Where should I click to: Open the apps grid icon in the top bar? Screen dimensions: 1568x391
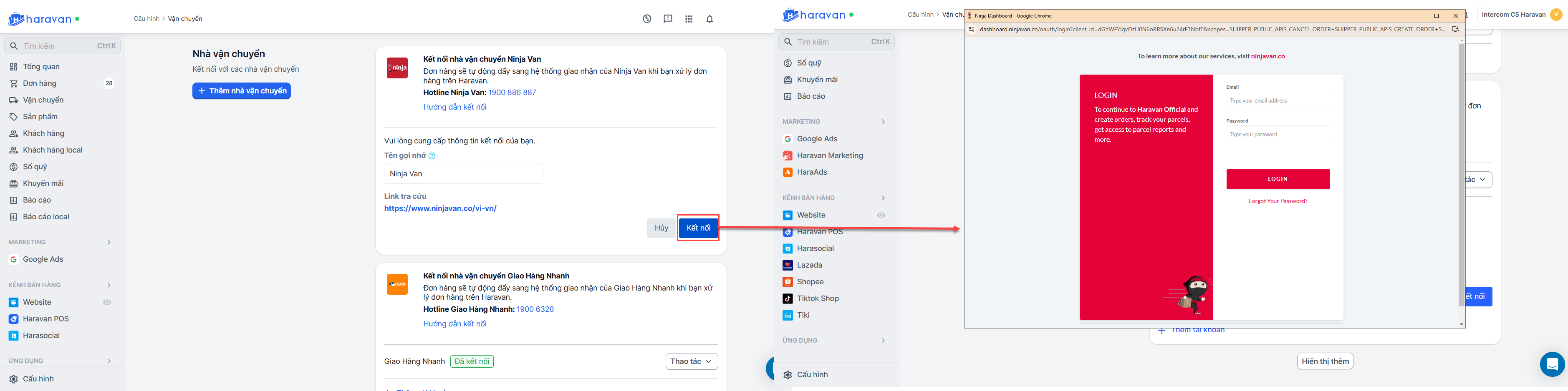pyautogui.click(x=689, y=19)
